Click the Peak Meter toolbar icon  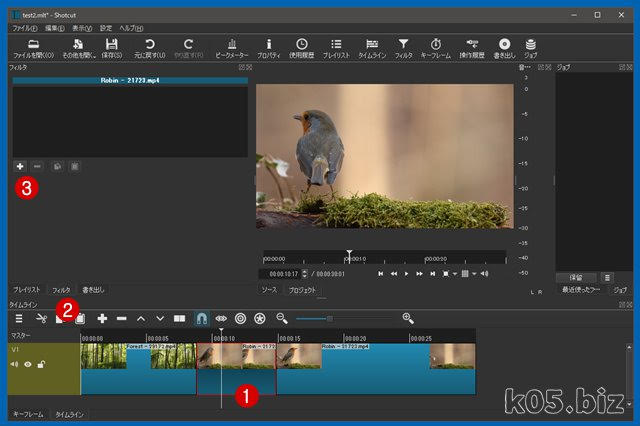(x=232, y=47)
